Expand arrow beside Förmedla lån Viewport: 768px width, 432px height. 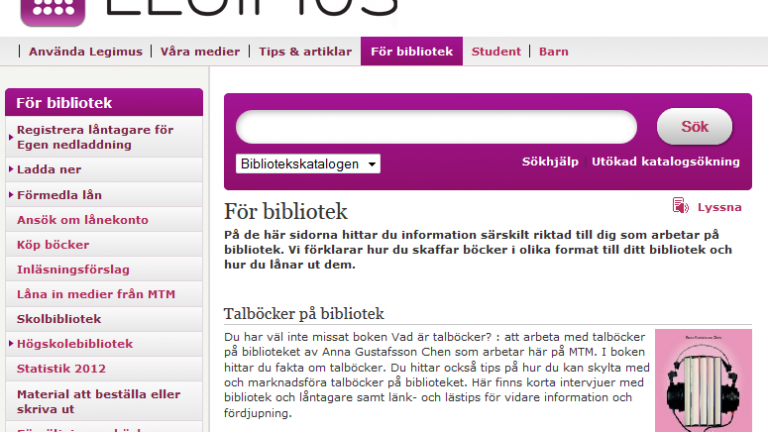tap(11, 194)
